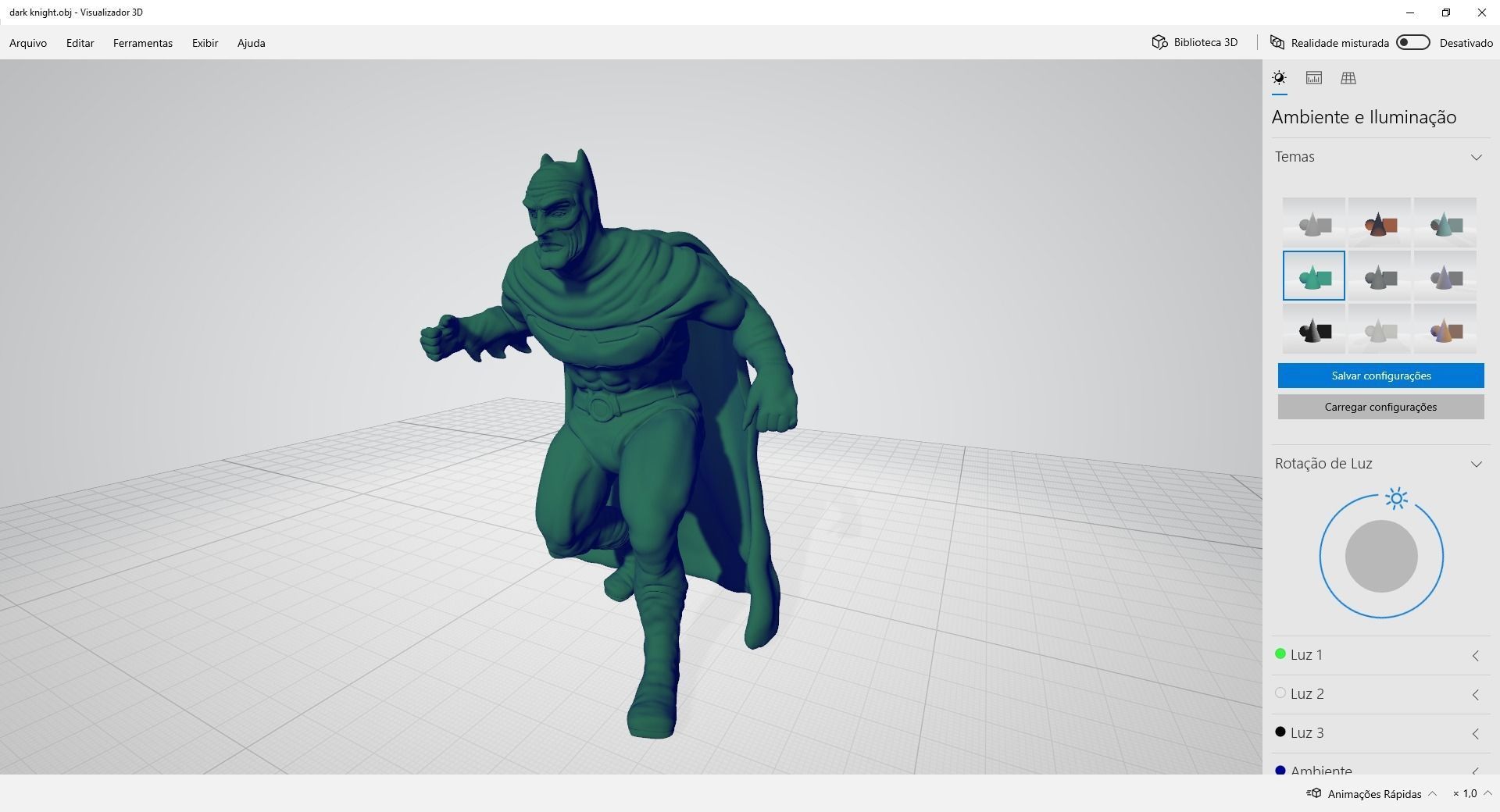Open the Grid and Views panel tab
Screen dimensions: 1500x812
(1348, 78)
